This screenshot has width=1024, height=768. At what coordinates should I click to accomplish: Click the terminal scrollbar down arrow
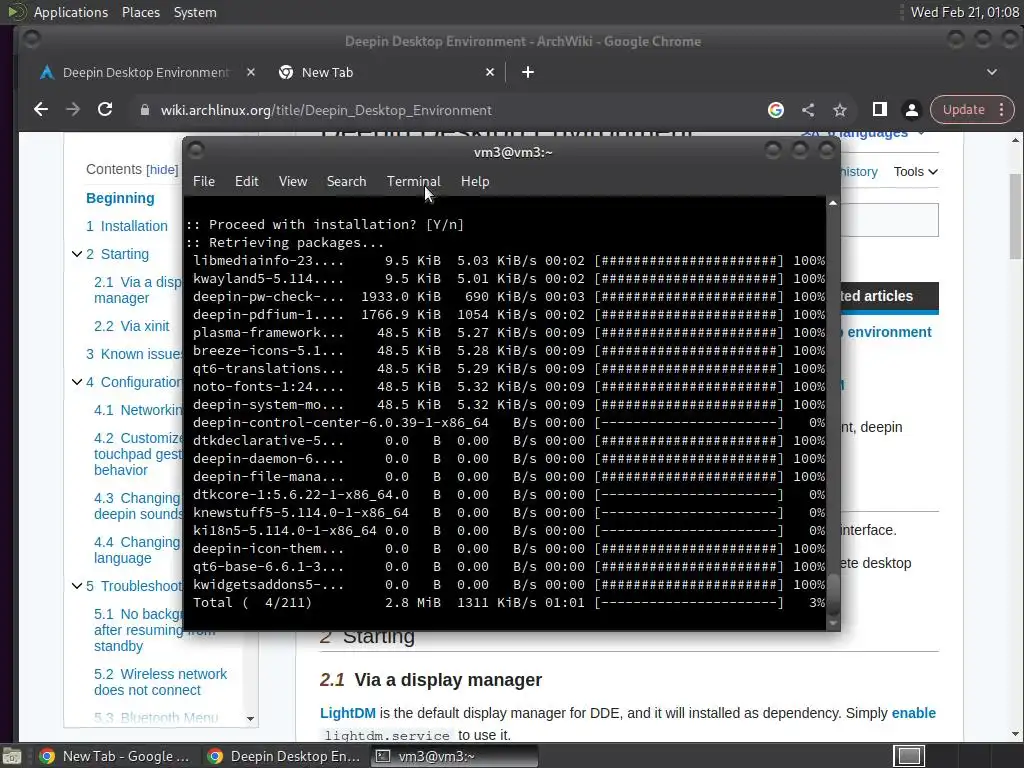pyautogui.click(x=833, y=623)
